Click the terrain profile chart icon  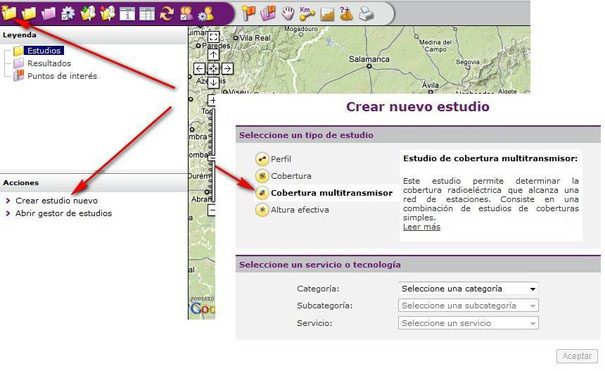point(327,14)
